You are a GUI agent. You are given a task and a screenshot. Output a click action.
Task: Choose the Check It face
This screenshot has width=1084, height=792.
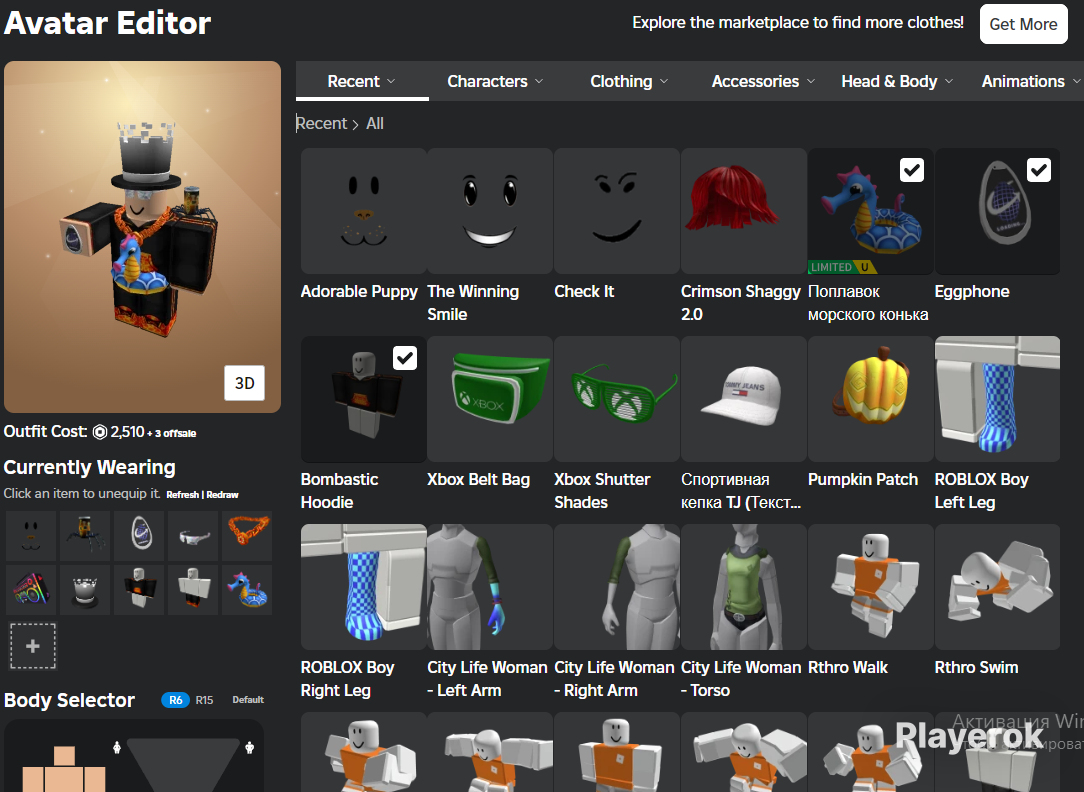[x=617, y=211]
